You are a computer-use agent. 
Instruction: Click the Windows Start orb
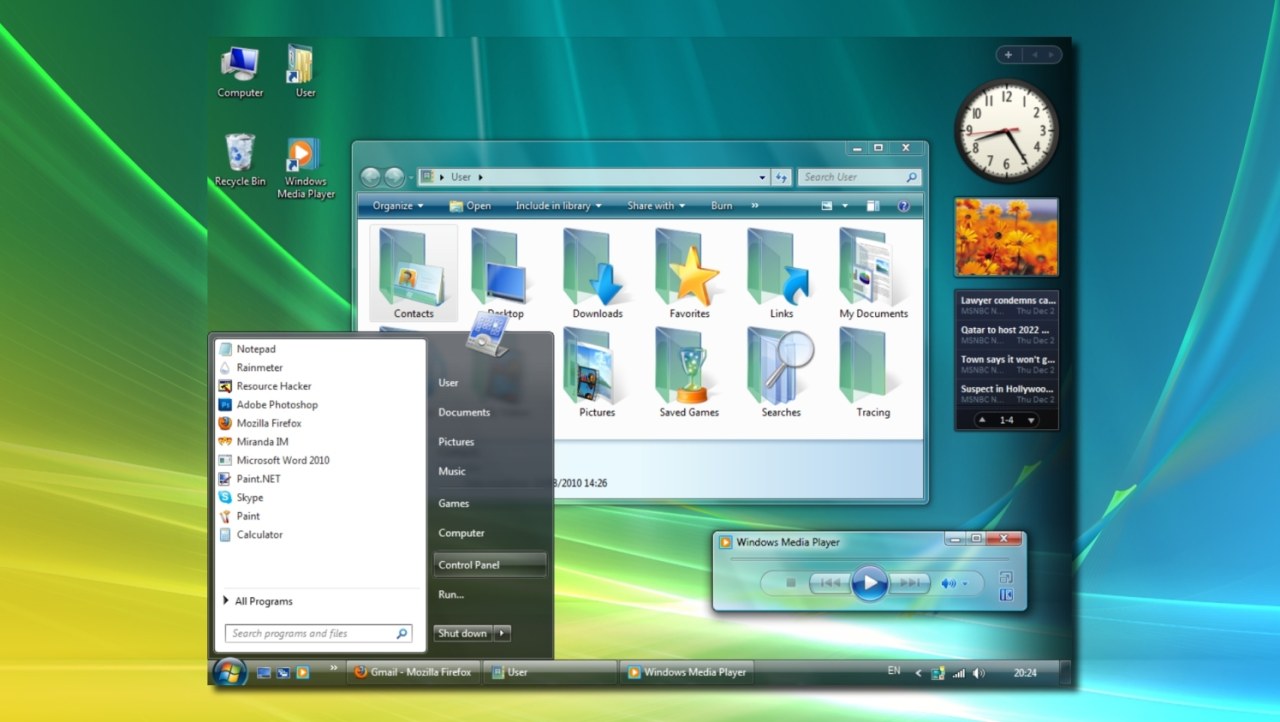coord(229,672)
